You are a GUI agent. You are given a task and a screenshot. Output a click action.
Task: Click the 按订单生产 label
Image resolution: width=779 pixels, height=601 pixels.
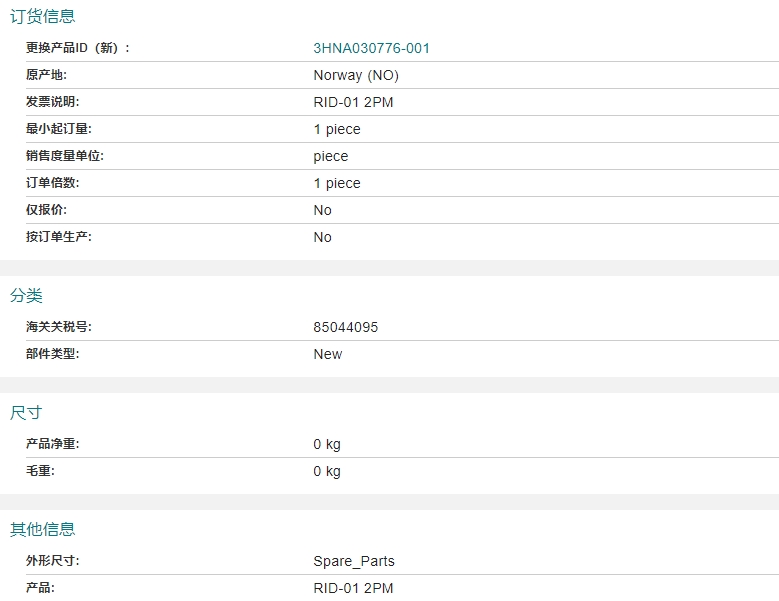[x=58, y=237]
